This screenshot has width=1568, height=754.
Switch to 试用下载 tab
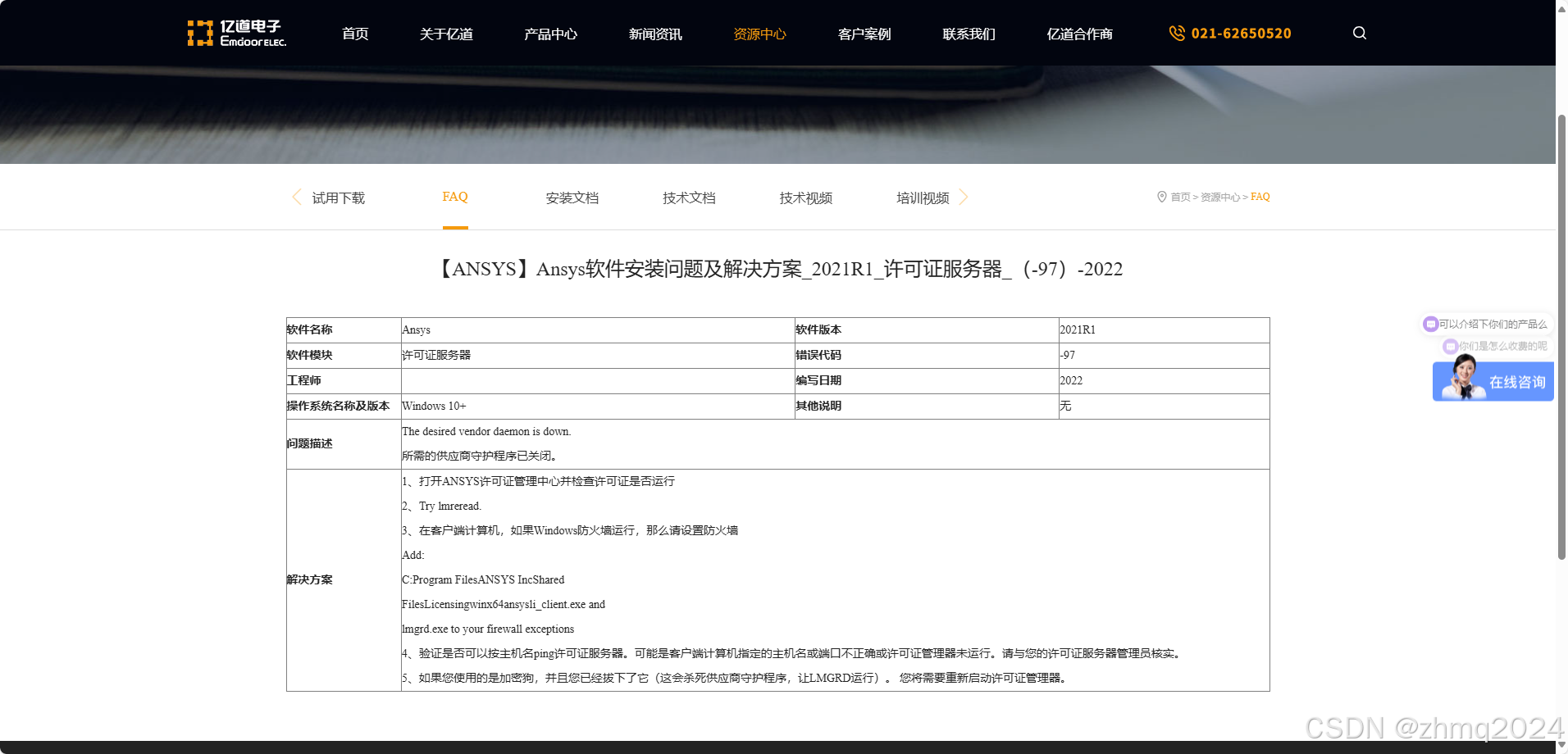click(x=339, y=198)
